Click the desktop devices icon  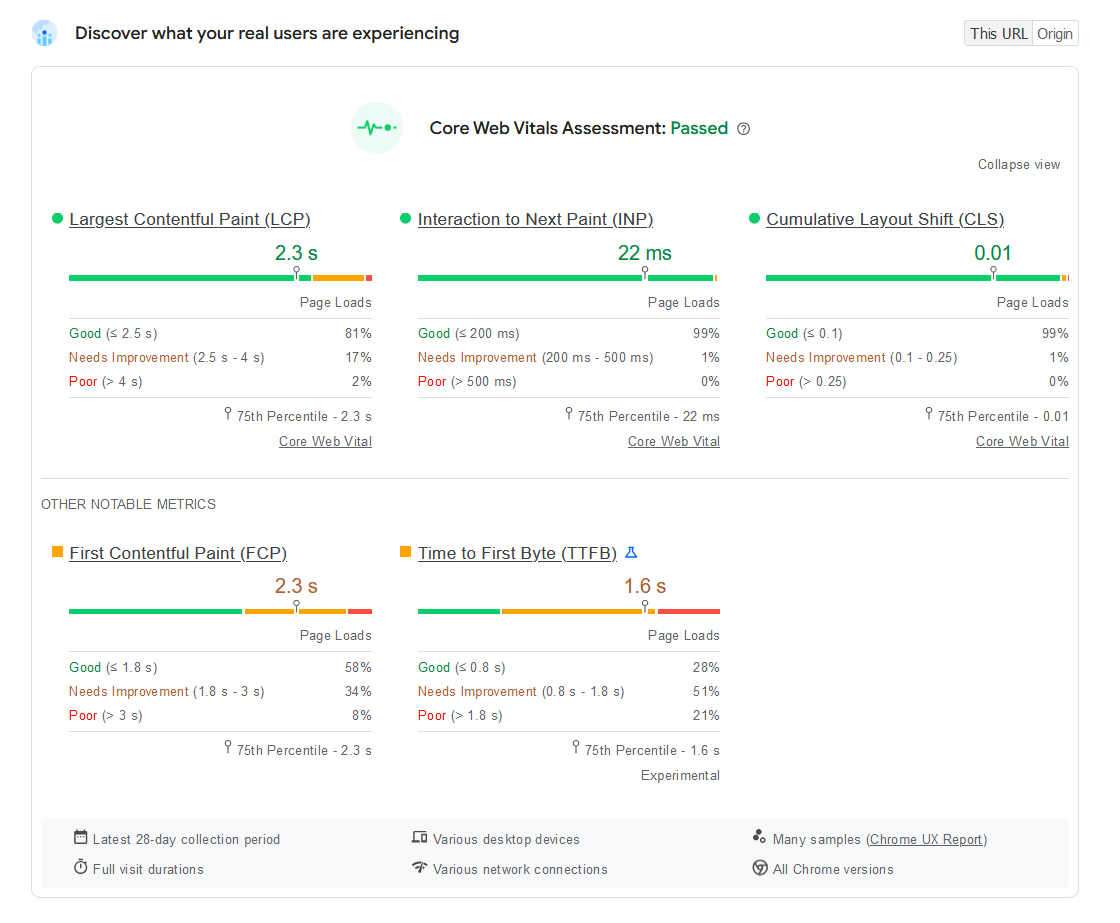[x=420, y=838]
